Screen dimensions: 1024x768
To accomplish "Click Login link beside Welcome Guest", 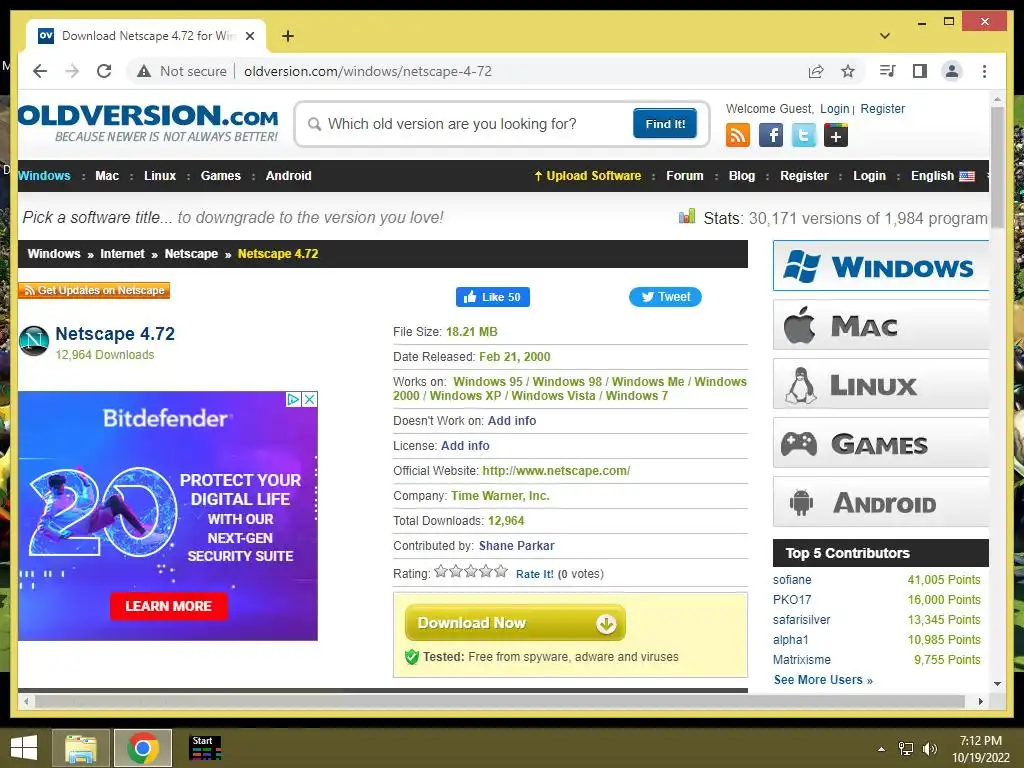I will pos(835,109).
